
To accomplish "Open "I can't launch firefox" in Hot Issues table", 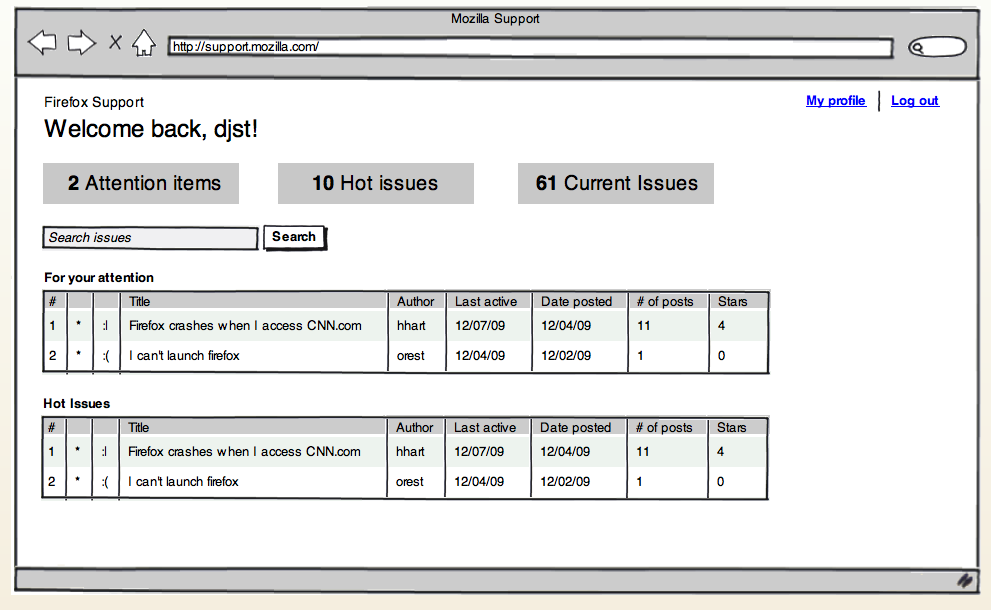I will coord(183,481).
